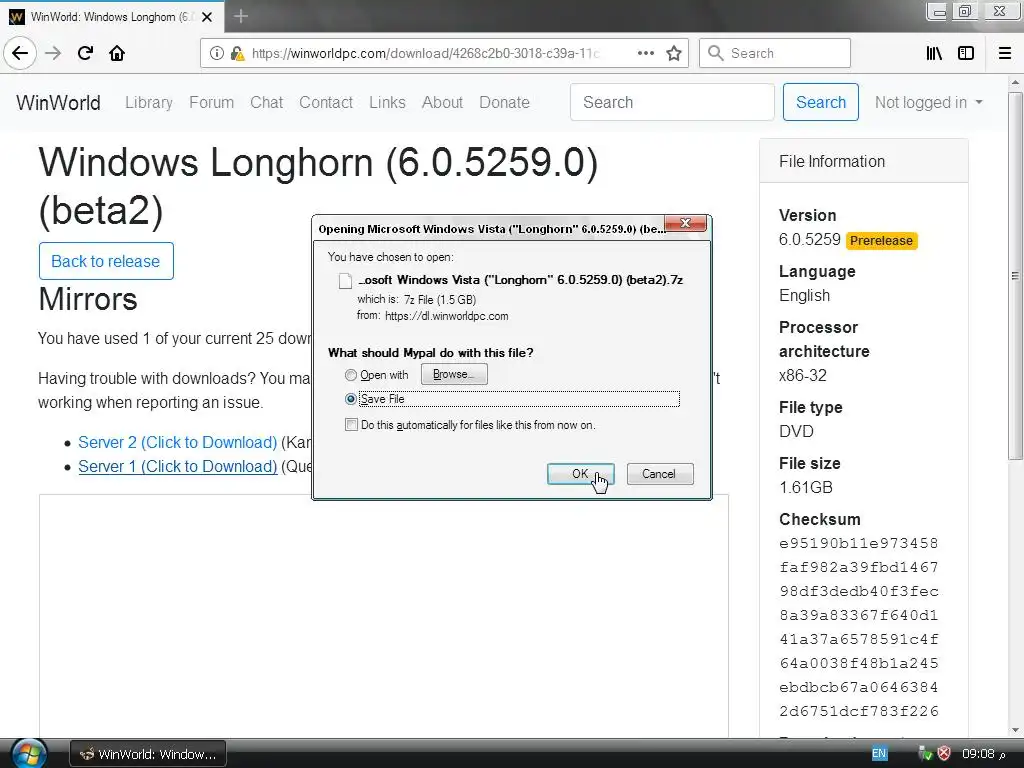
Task: Click the blue Search button on WinWorld
Action: click(x=820, y=103)
